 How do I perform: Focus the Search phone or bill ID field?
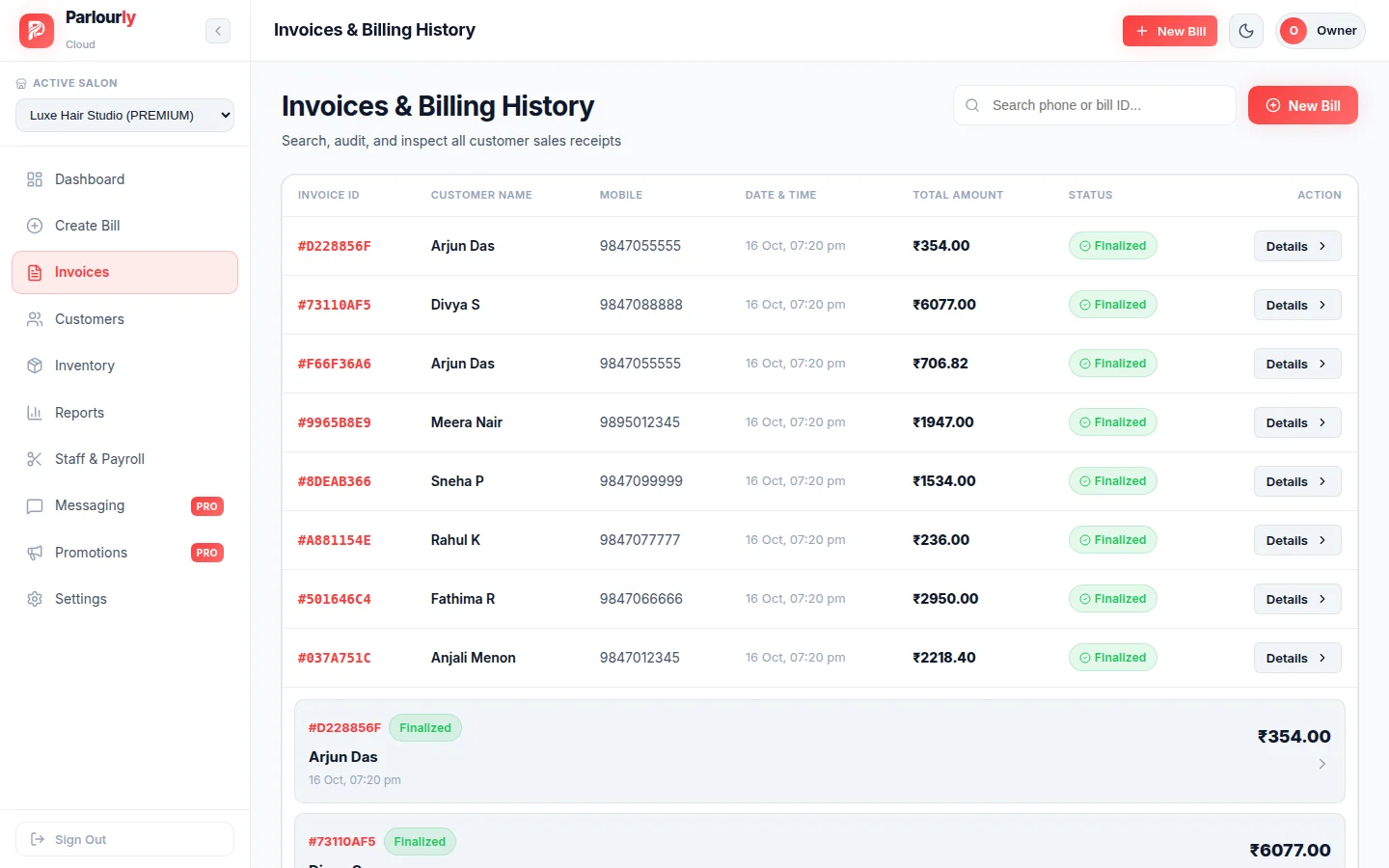pyautogui.click(x=1095, y=105)
